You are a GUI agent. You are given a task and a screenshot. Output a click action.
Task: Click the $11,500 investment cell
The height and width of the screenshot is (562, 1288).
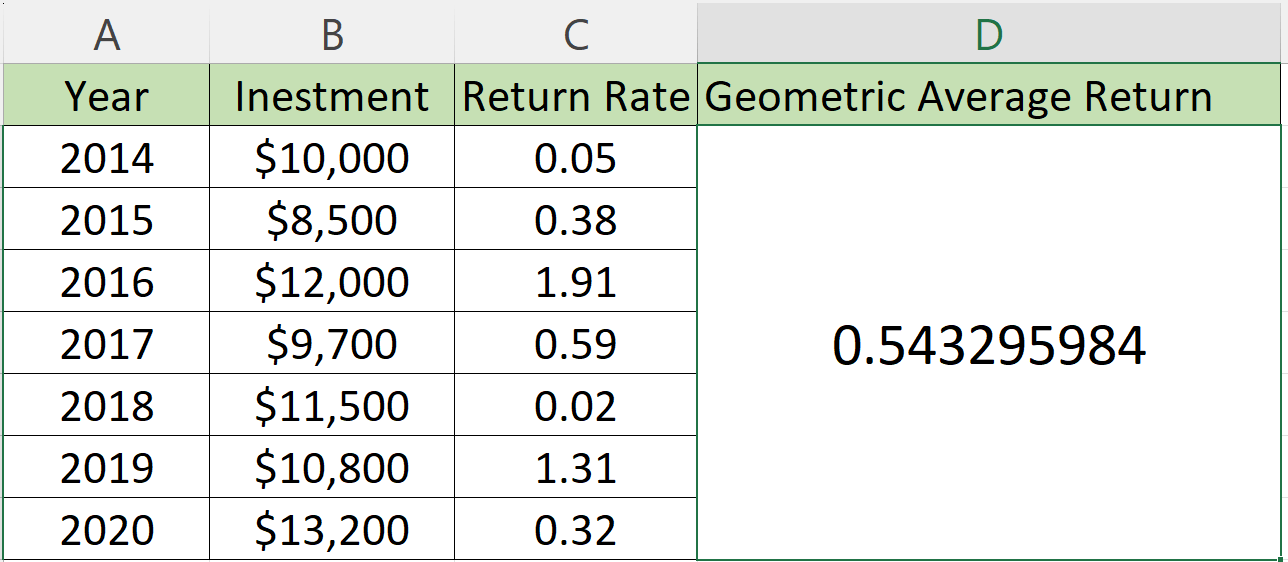pyautogui.click(x=332, y=405)
